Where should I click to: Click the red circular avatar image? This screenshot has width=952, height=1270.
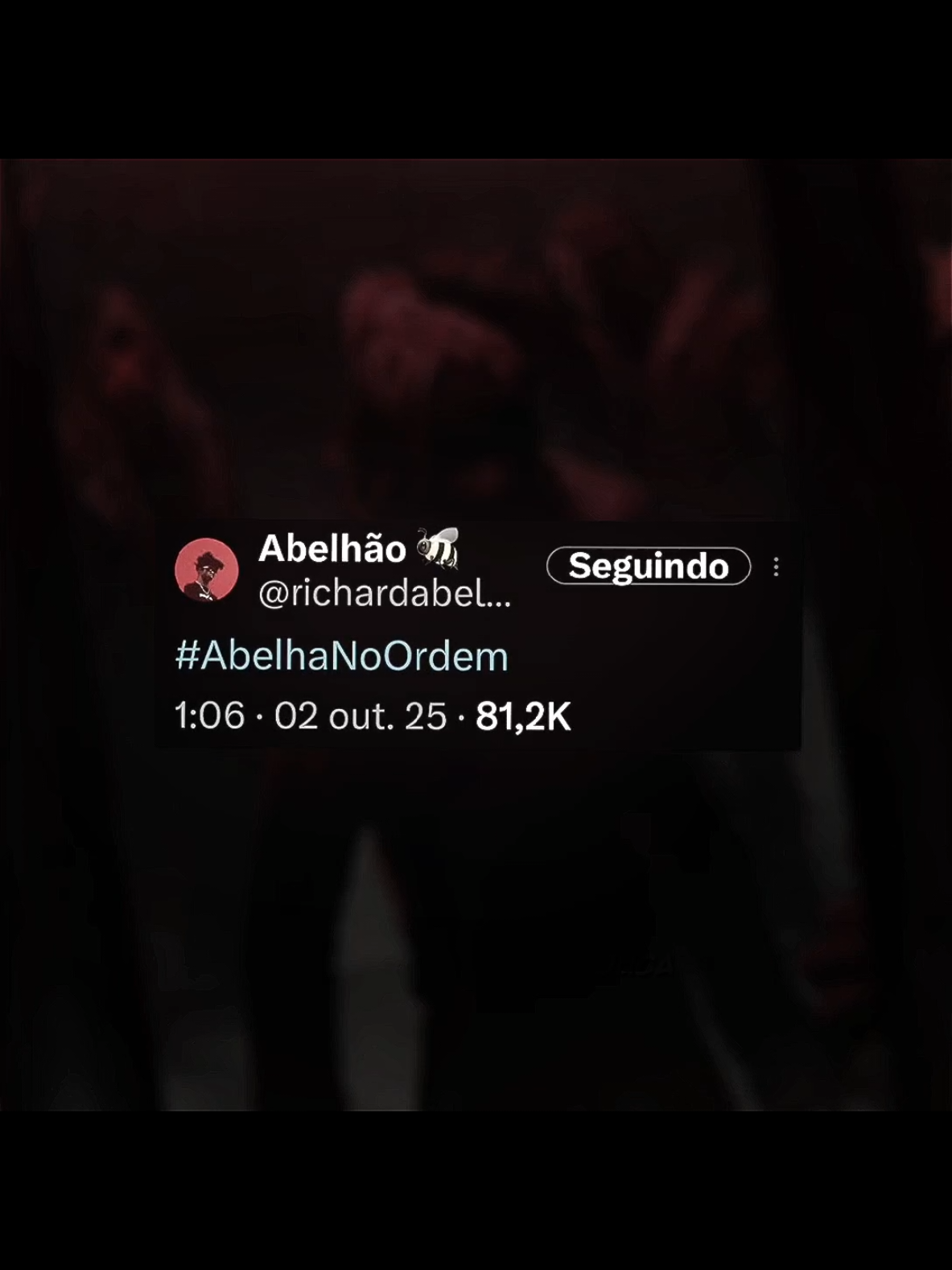coord(207,570)
